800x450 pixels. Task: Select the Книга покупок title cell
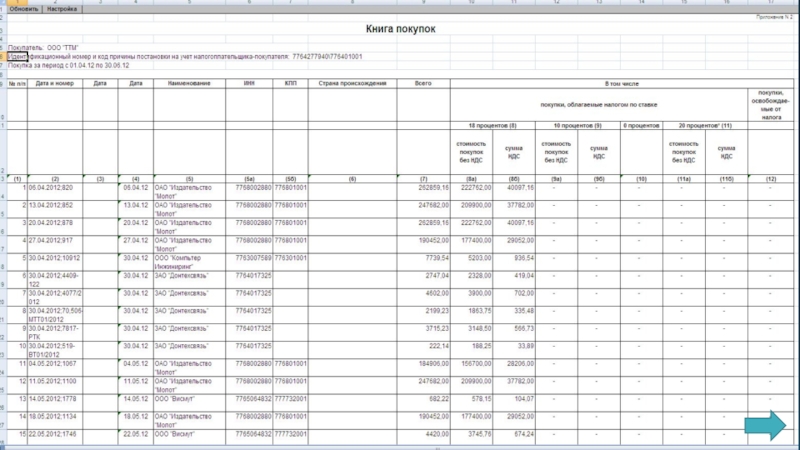pyautogui.click(x=400, y=31)
